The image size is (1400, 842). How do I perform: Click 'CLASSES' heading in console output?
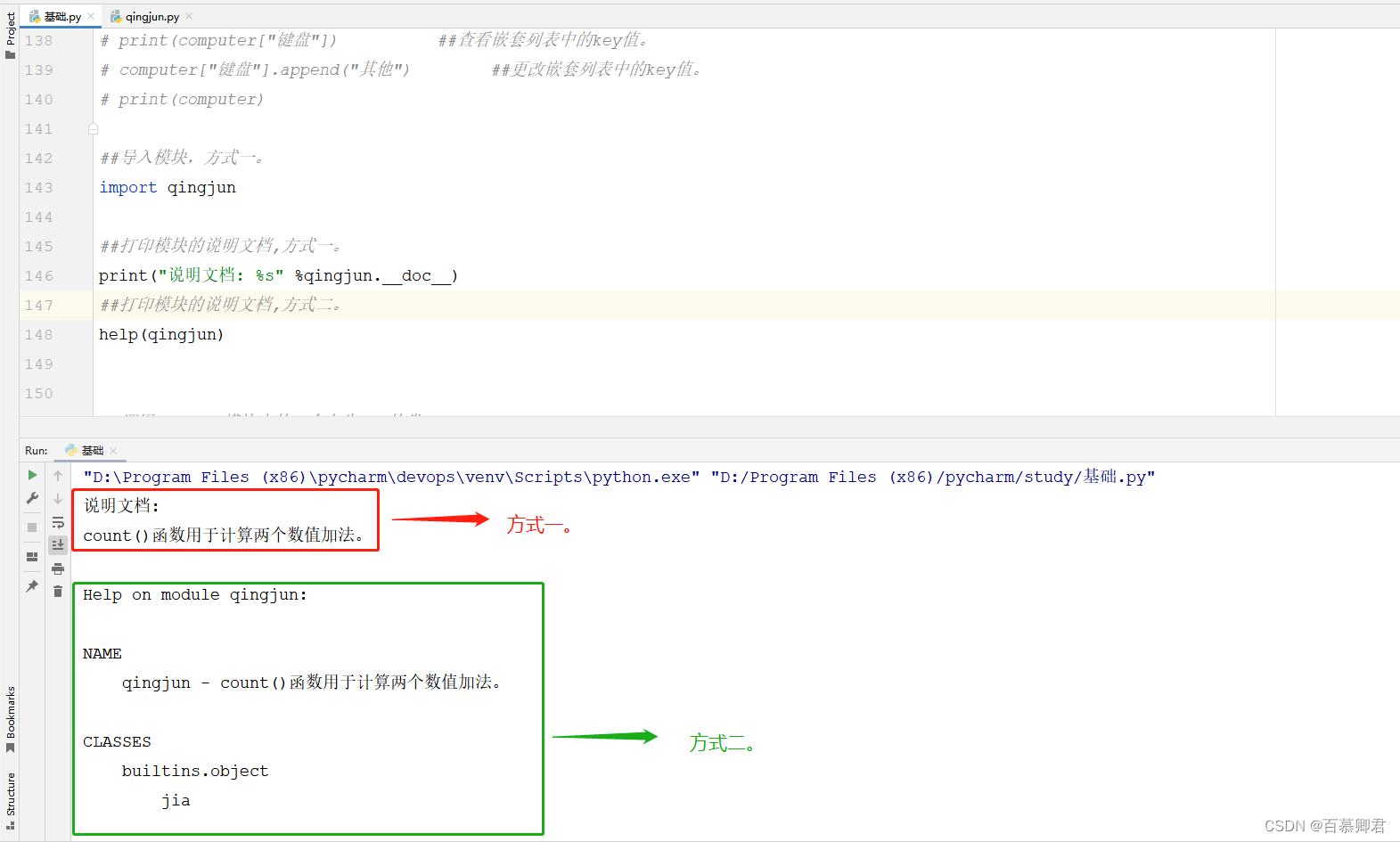[x=117, y=741]
